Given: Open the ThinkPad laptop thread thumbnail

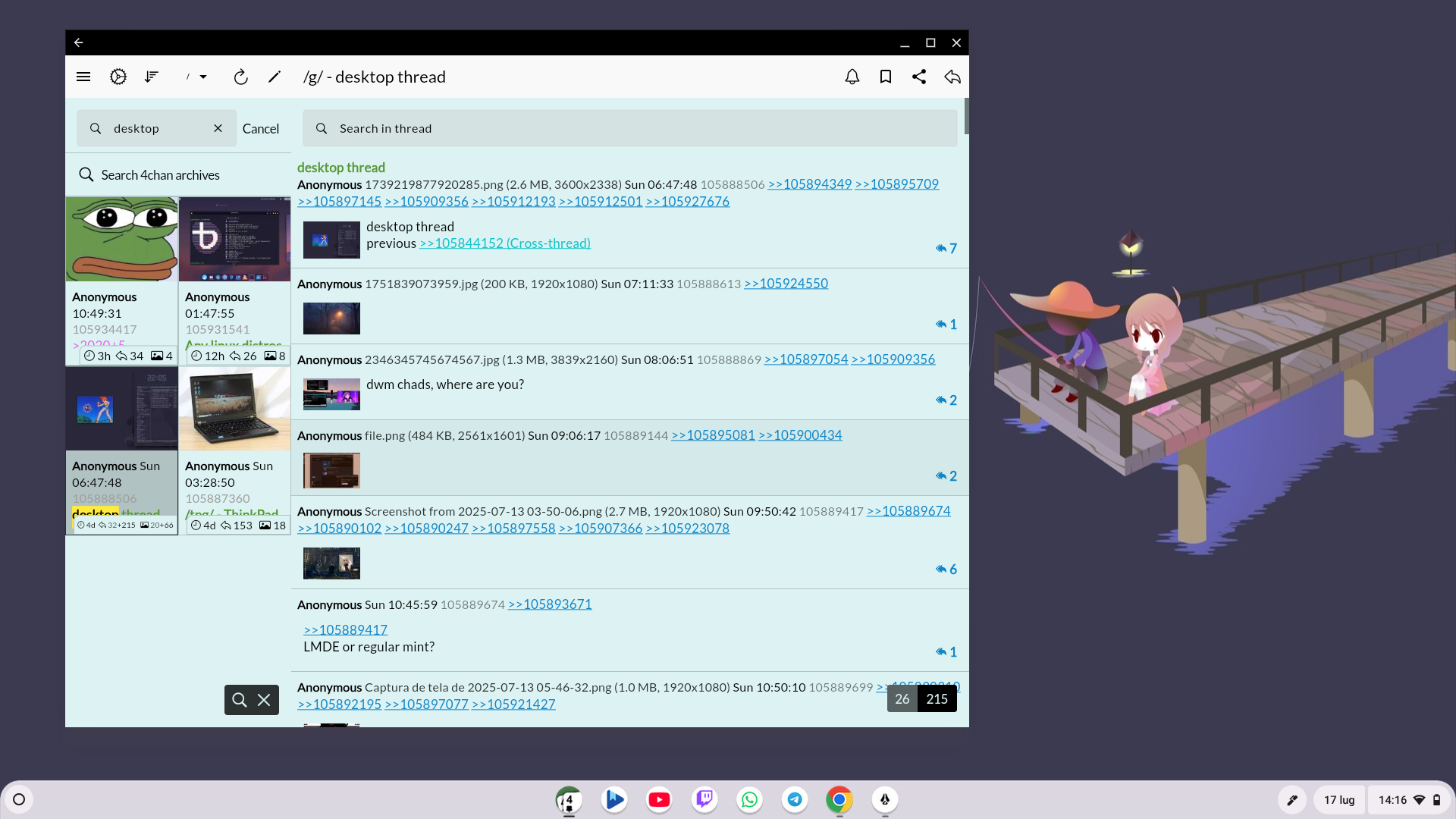Looking at the screenshot, I should coord(234,409).
